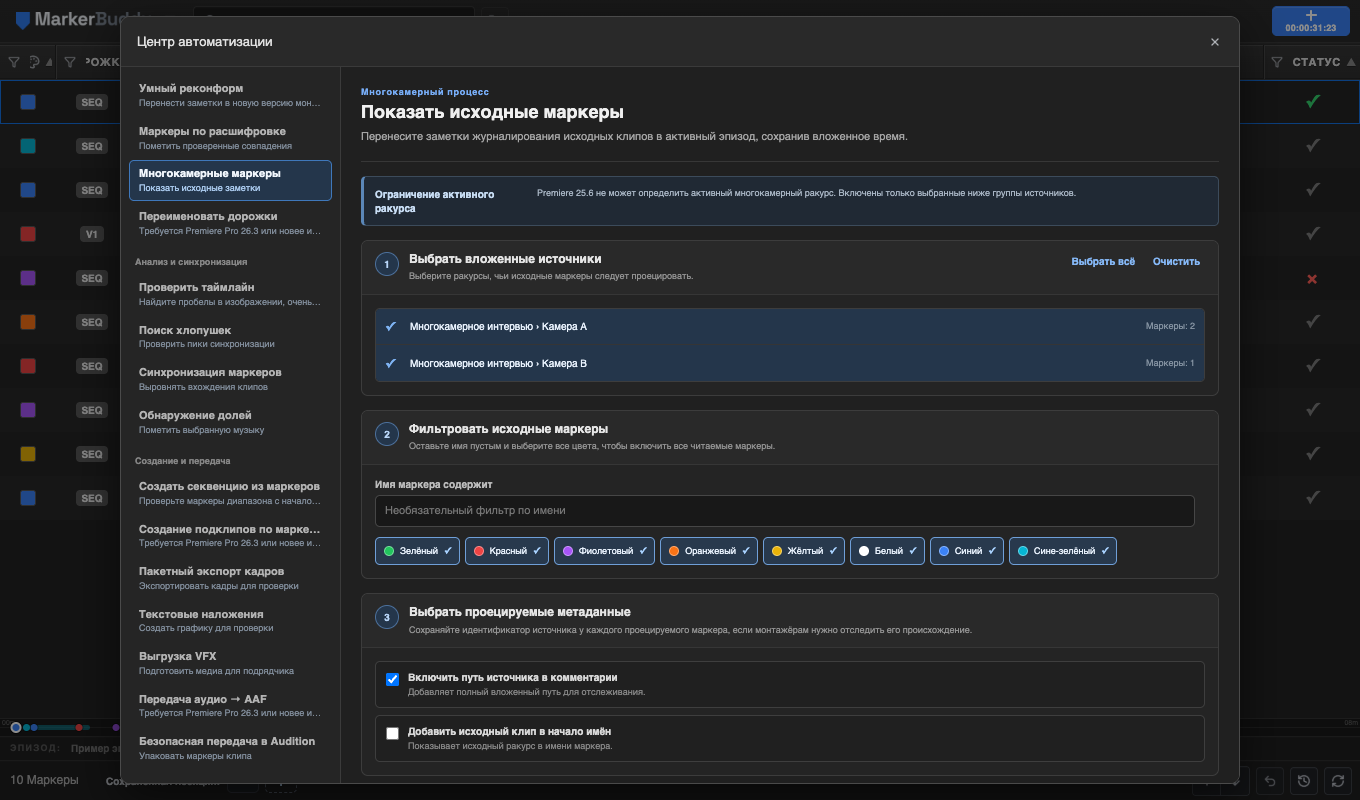The image size is (1360, 800).
Task: Click the Выбрать всё link
Action: (1103, 261)
